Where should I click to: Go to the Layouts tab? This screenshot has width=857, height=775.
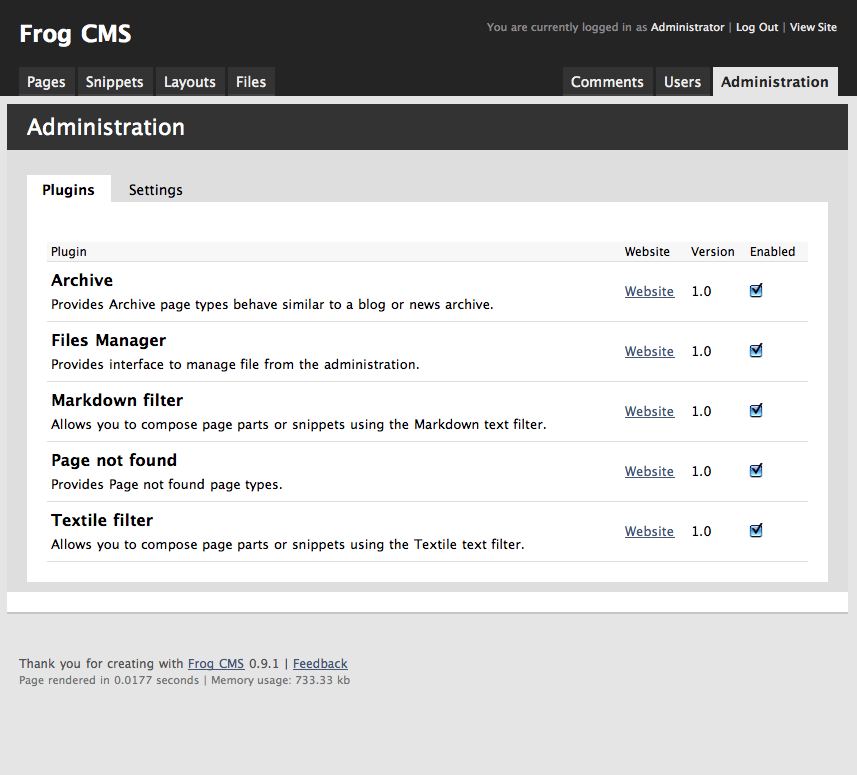click(190, 82)
